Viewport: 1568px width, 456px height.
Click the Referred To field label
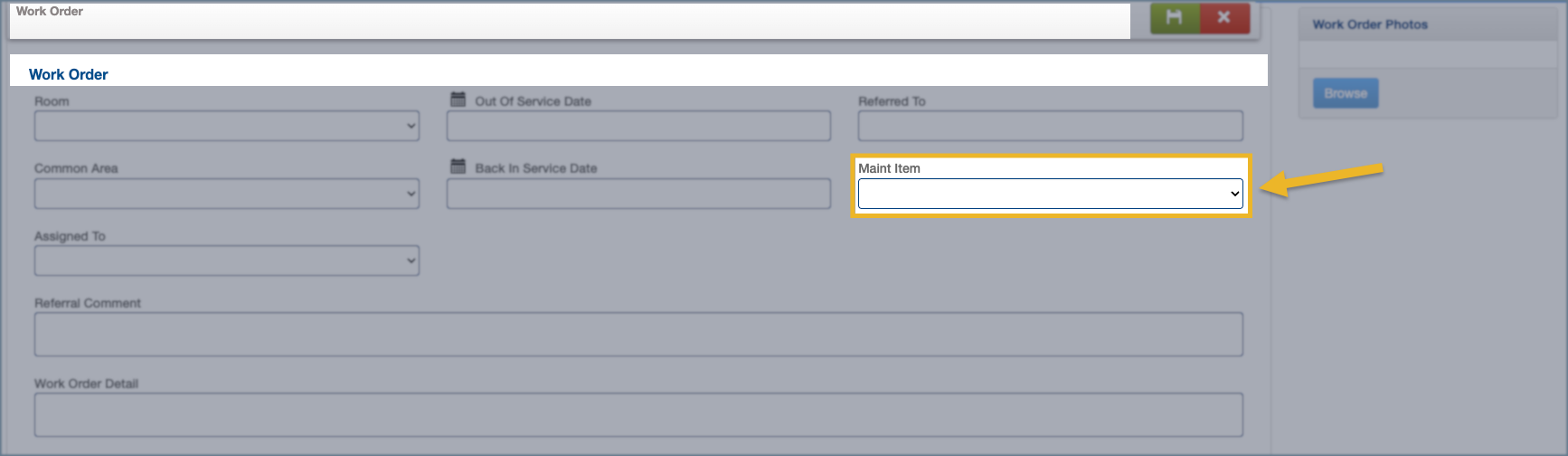892,101
